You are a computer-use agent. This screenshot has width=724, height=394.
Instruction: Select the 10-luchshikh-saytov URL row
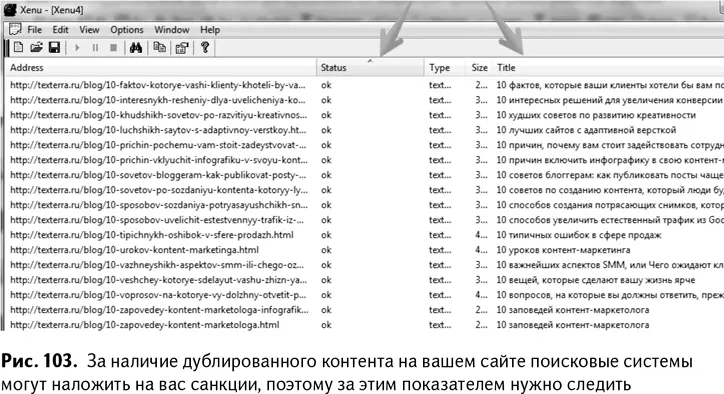(158, 130)
